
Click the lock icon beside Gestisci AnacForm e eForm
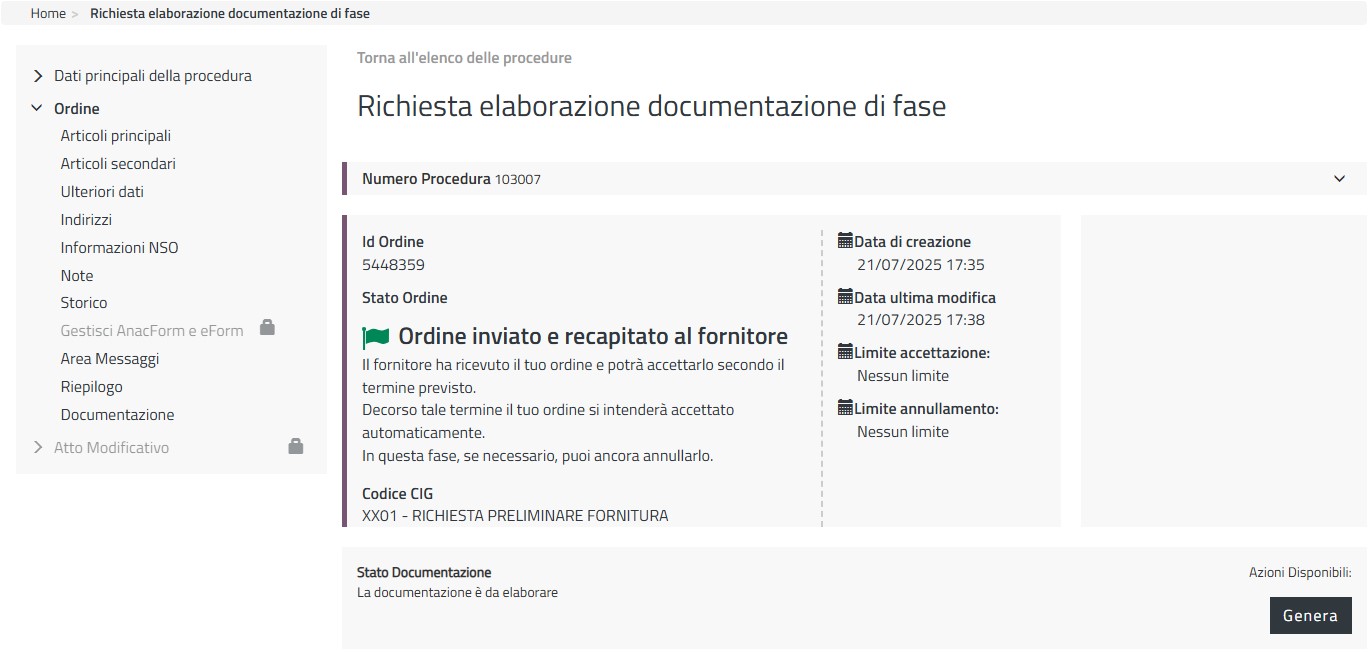267,327
